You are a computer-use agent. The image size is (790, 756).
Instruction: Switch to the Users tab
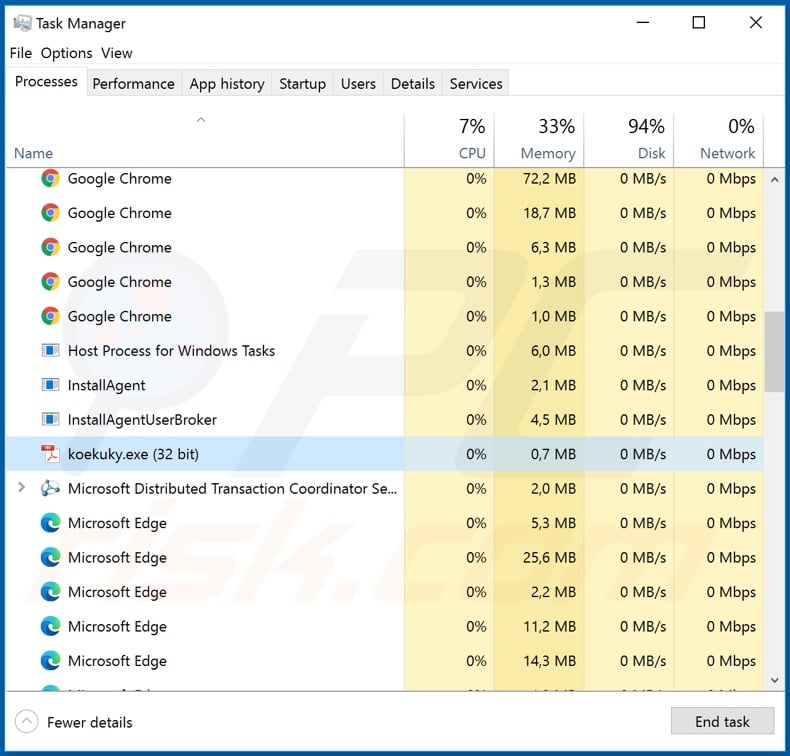pos(358,84)
